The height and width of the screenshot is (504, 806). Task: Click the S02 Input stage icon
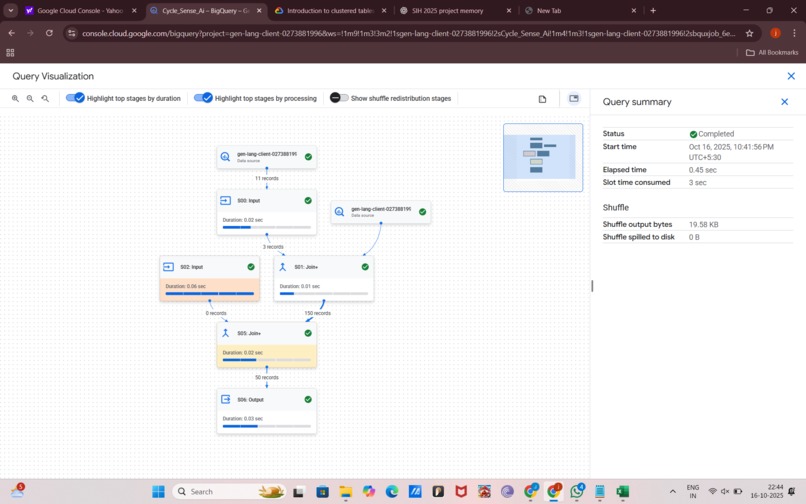coord(168,267)
